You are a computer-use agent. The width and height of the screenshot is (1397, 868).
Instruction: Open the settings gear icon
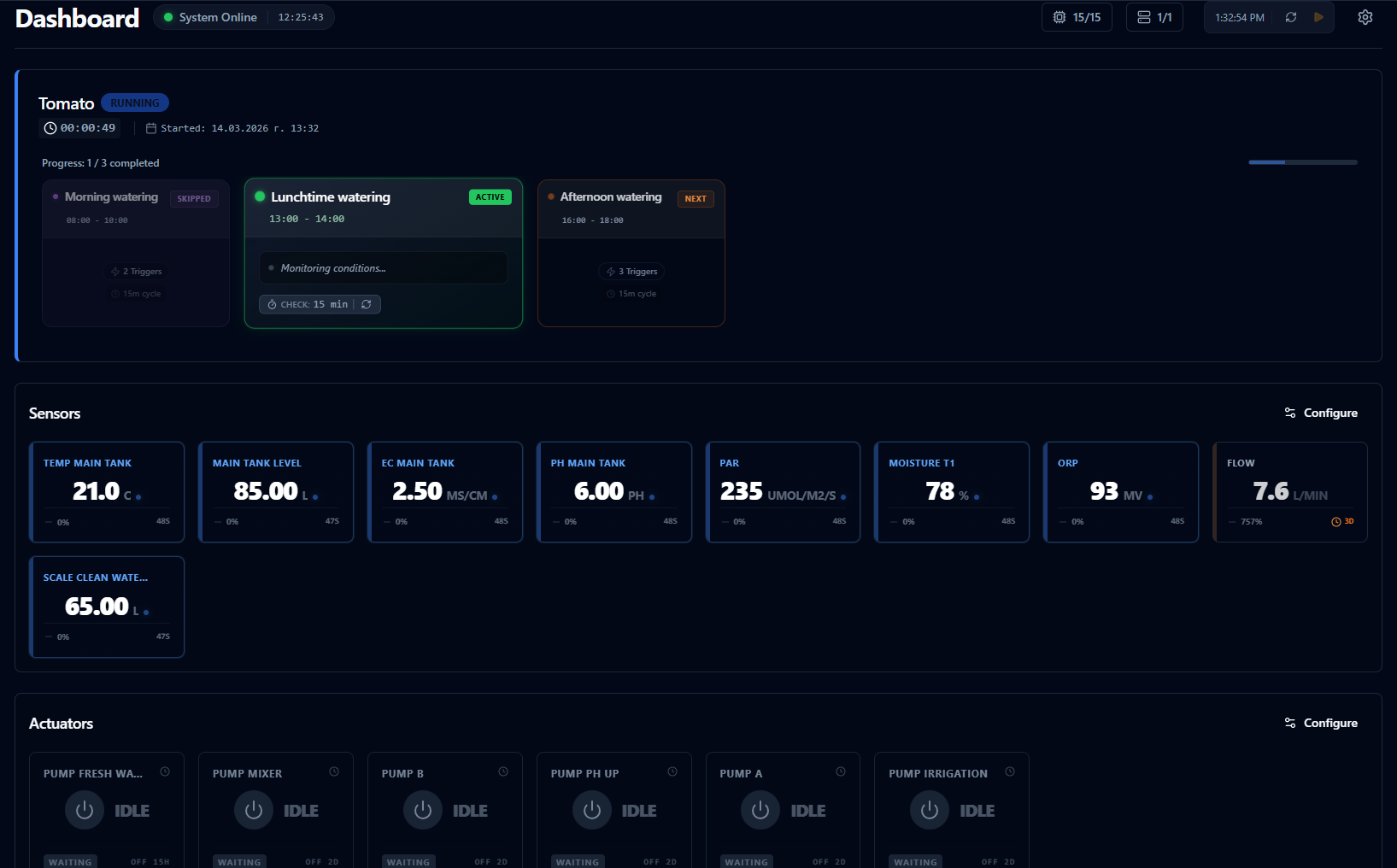pos(1365,17)
